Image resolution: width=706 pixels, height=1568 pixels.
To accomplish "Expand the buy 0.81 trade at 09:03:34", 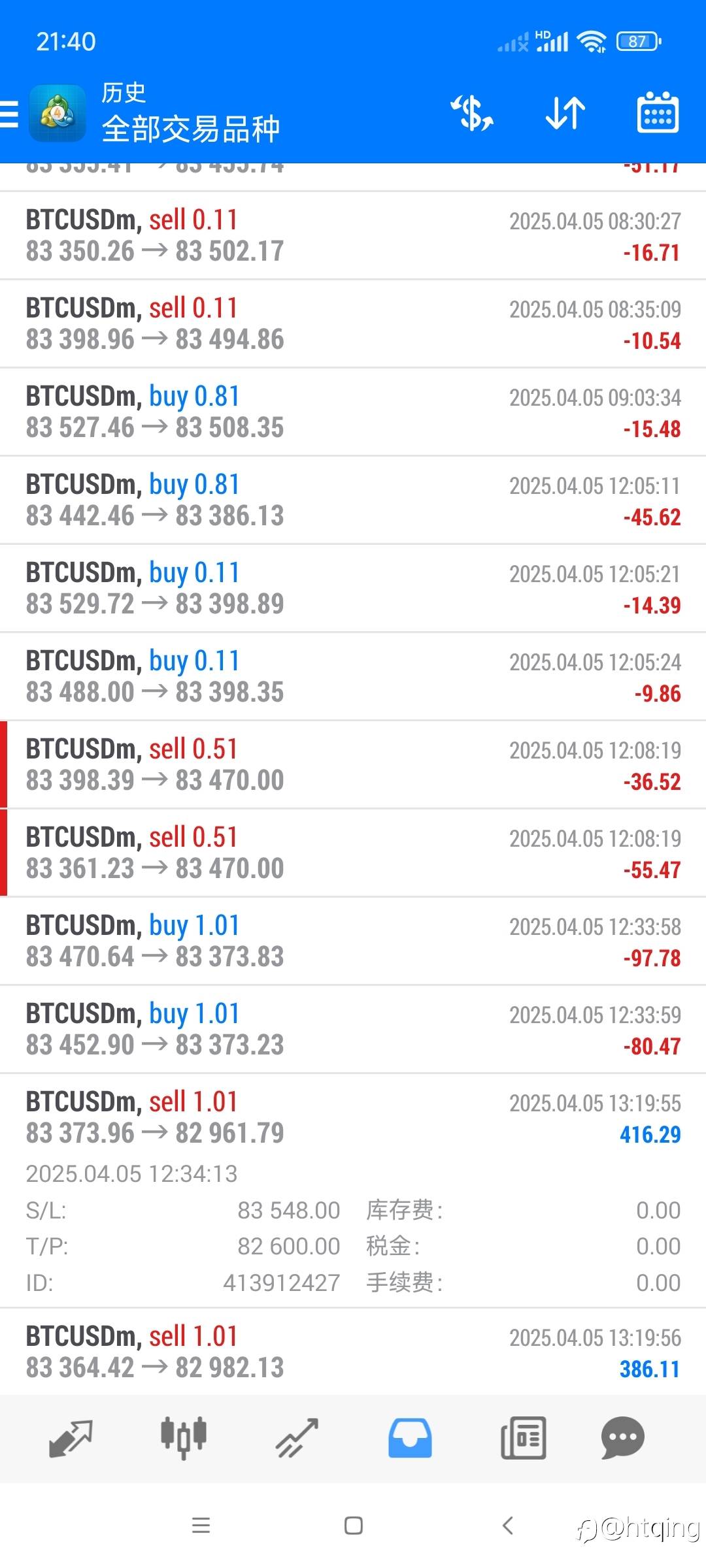I will click(x=353, y=412).
